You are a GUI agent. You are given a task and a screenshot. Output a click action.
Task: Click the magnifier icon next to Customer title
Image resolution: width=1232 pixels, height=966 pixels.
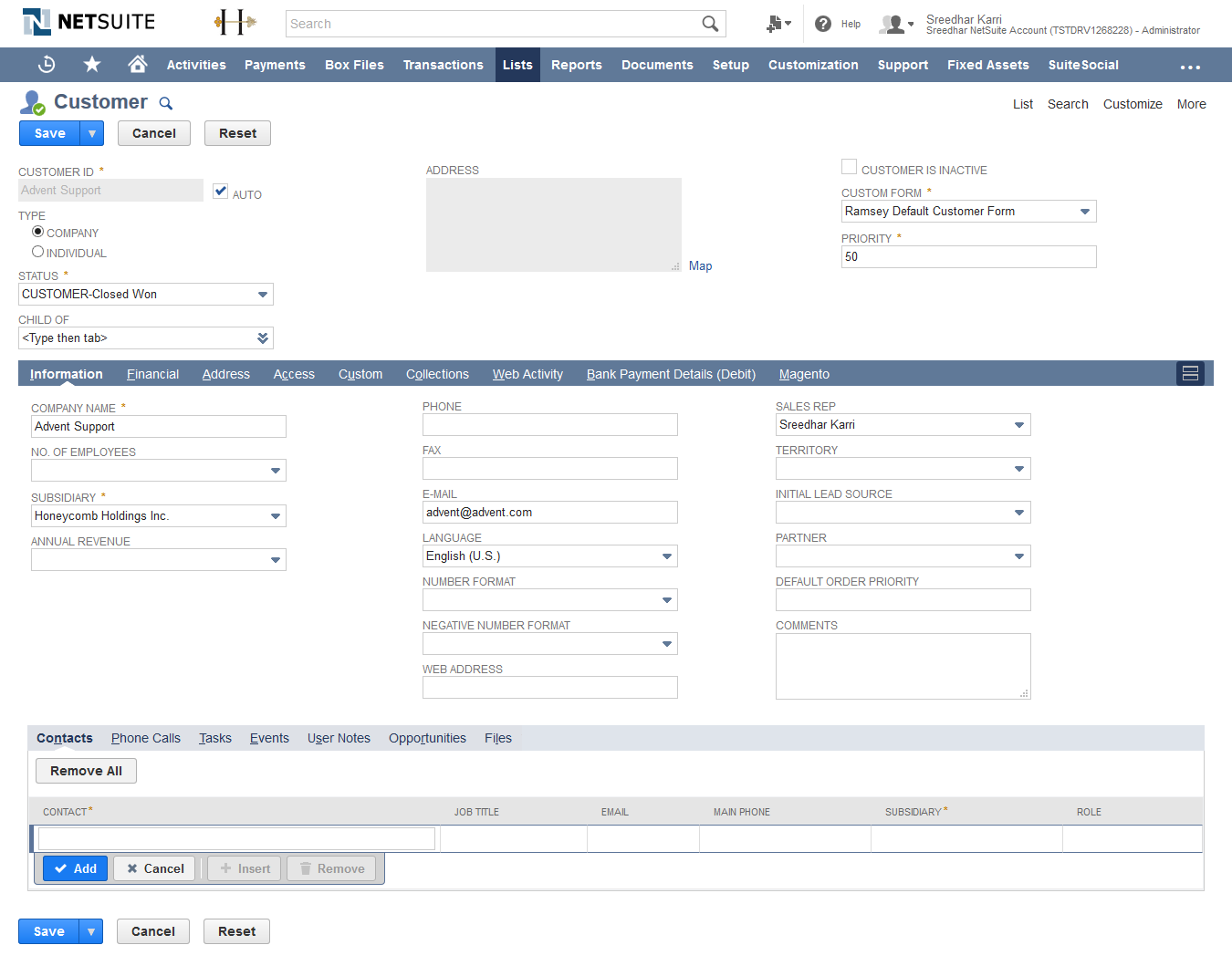pos(166,103)
